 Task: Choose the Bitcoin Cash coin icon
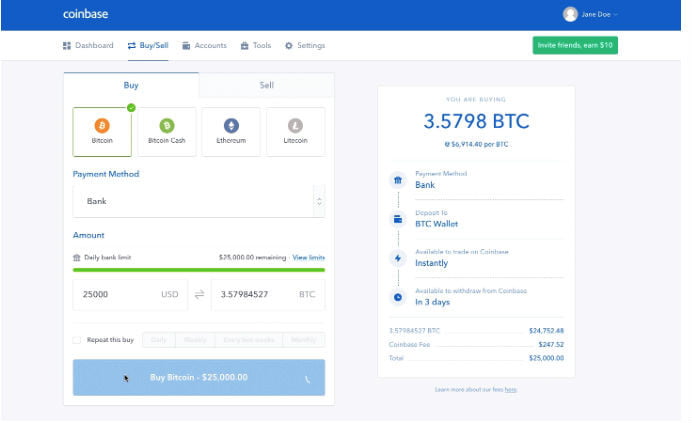[166, 125]
